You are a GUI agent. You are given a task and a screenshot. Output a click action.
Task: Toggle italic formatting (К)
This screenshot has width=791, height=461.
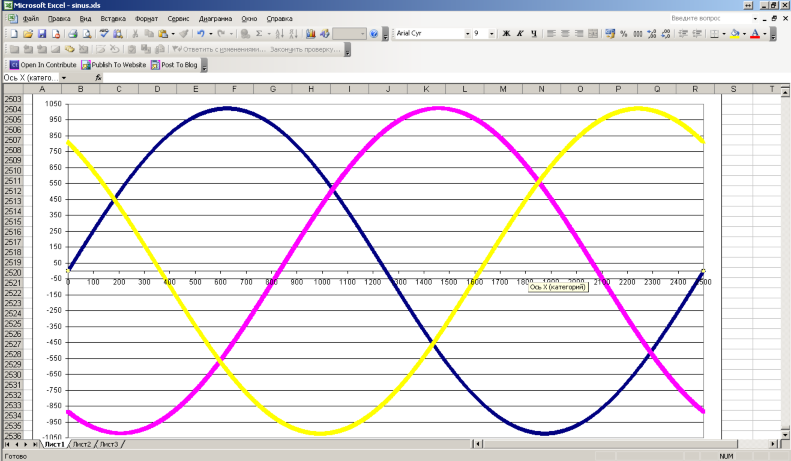point(520,34)
